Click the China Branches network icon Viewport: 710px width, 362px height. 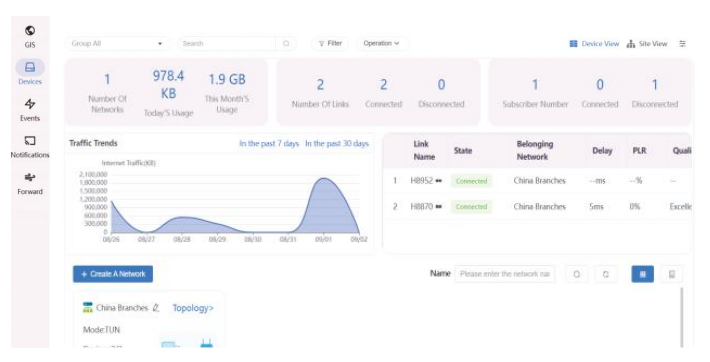(88, 308)
